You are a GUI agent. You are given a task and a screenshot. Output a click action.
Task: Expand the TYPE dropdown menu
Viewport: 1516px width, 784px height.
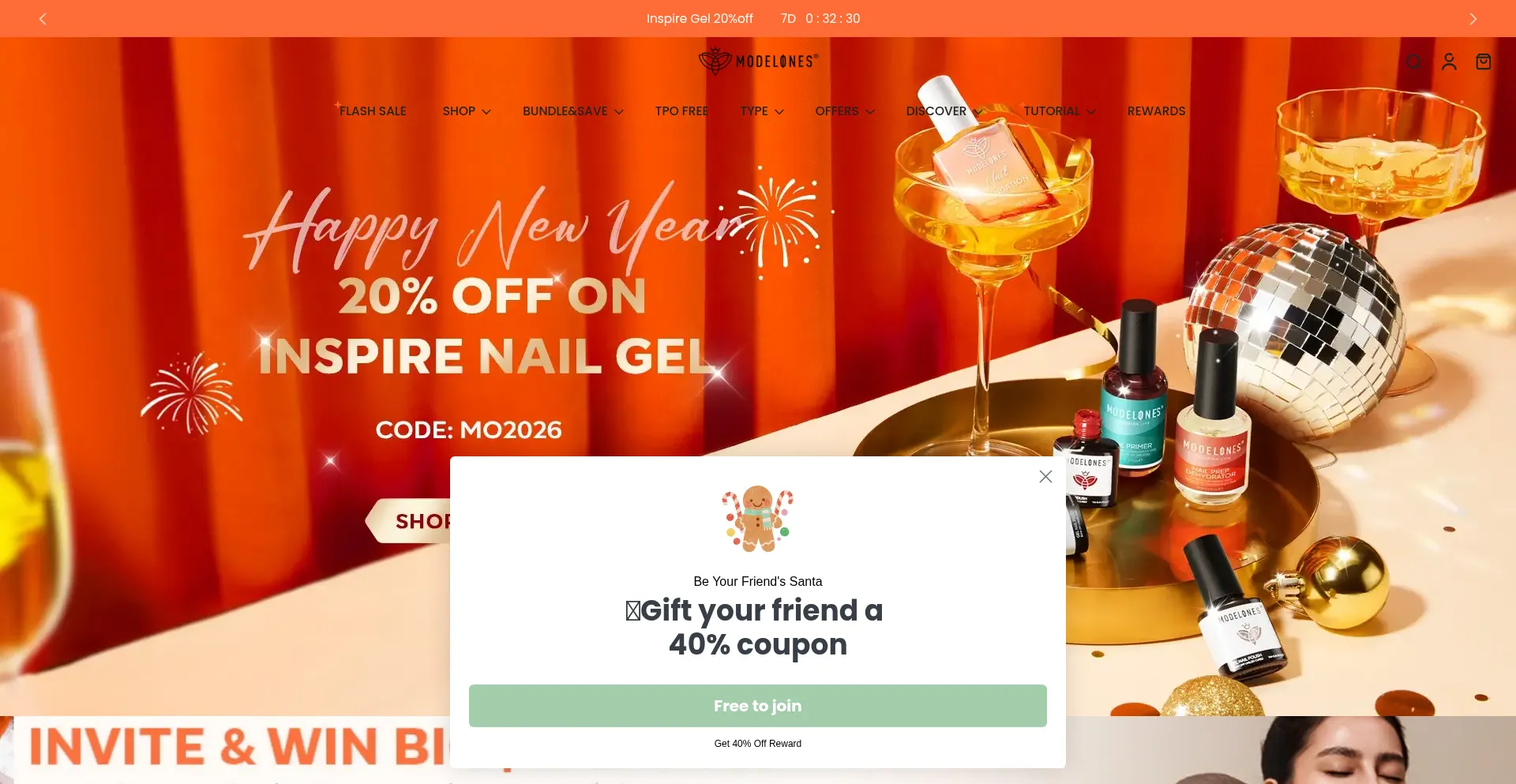click(x=762, y=111)
